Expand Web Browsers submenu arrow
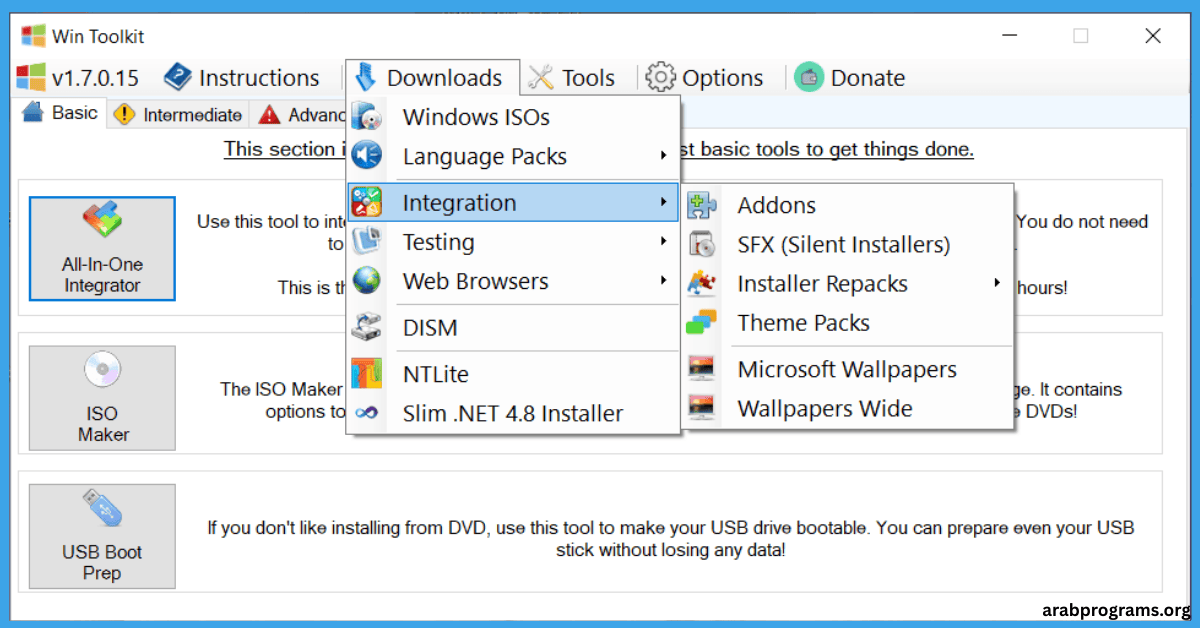This screenshot has width=1200, height=628. tap(663, 281)
